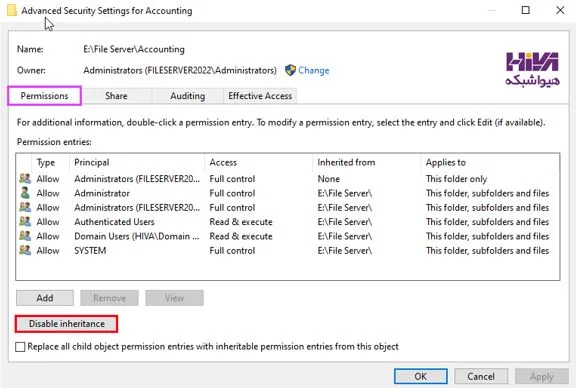Click the Apply button
The height and width of the screenshot is (388, 576).
pos(542,376)
